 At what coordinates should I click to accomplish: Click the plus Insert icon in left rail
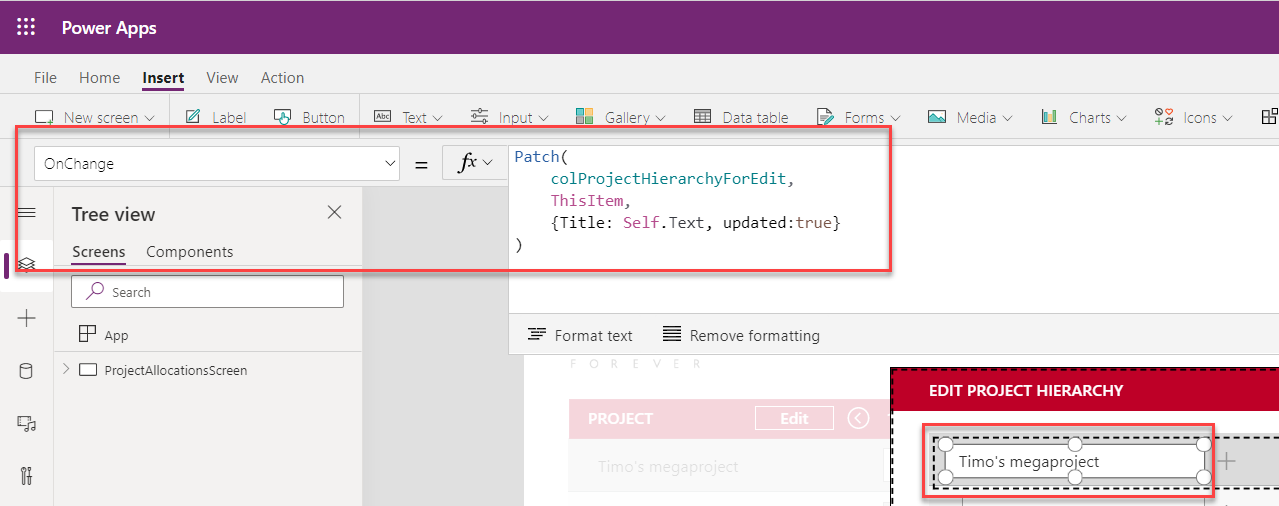click(27, 318)
